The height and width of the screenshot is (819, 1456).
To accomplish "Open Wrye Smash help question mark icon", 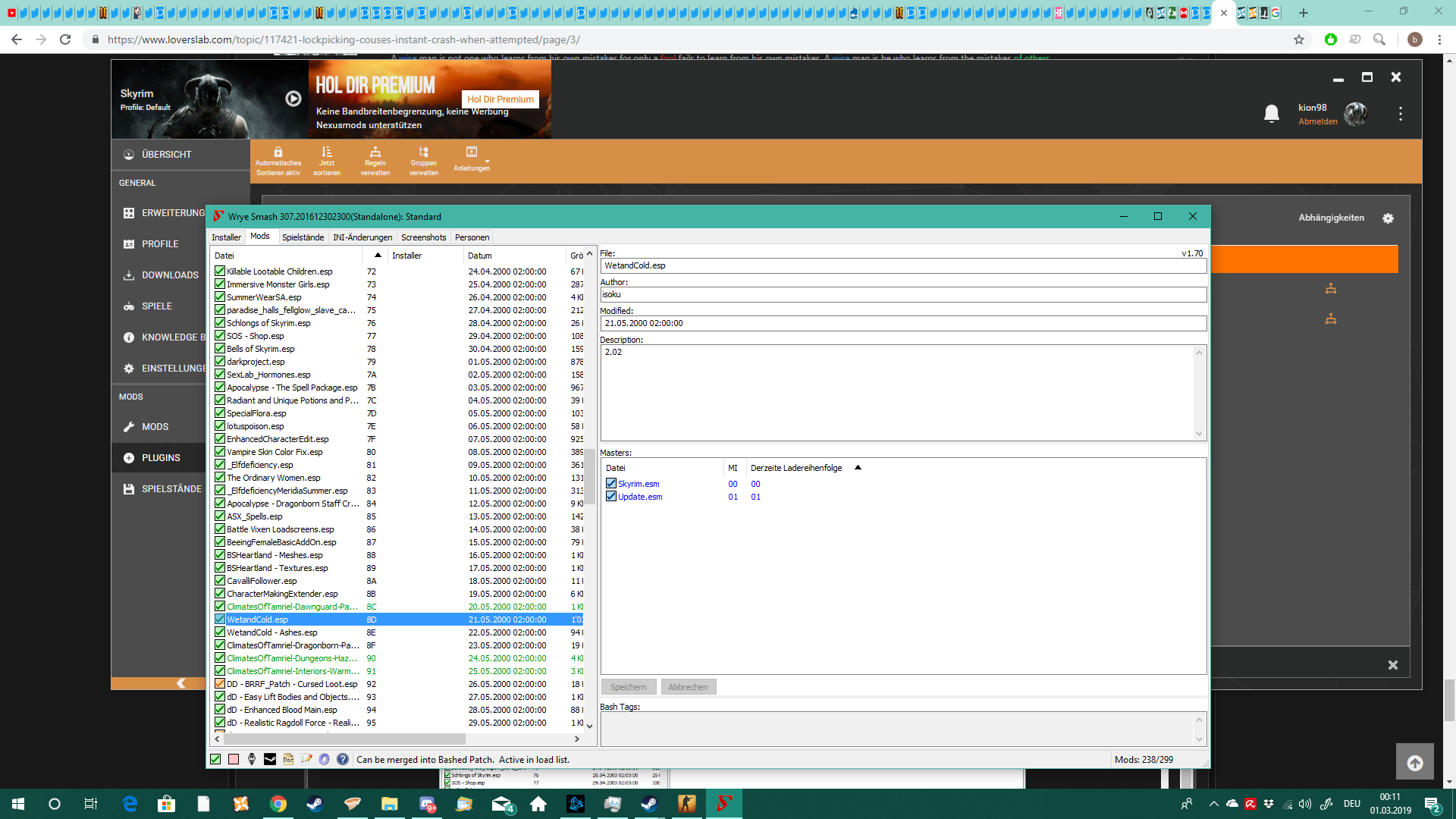I will (343, 759).
